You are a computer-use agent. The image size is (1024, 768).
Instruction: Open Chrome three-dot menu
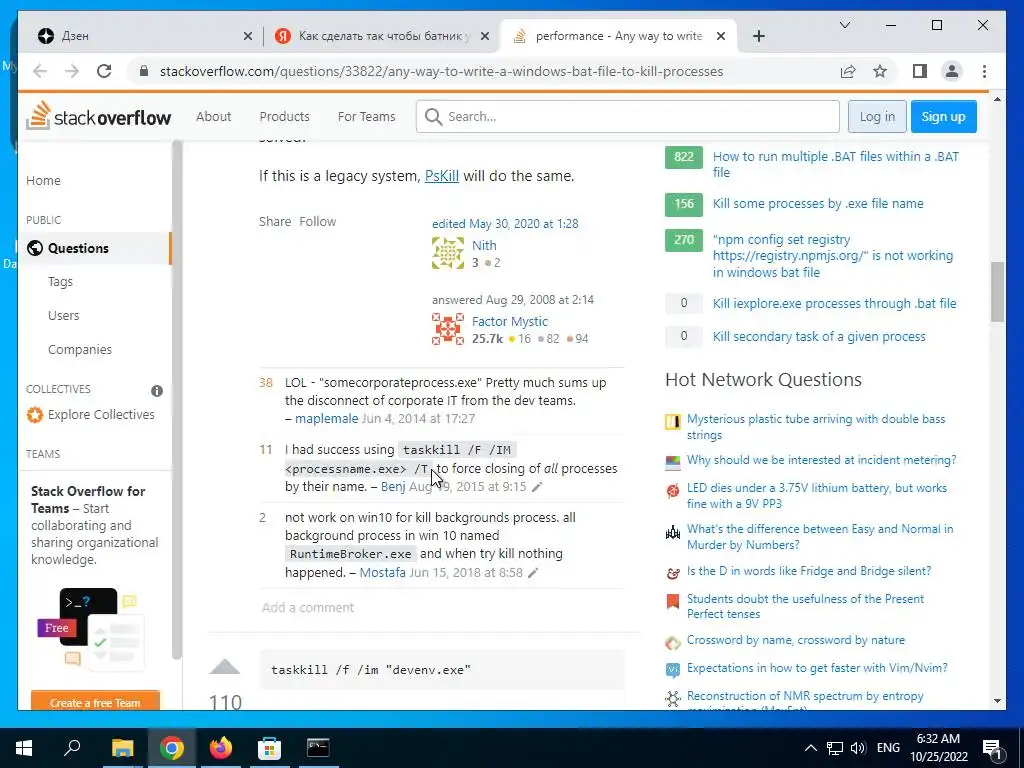point(984,71)
